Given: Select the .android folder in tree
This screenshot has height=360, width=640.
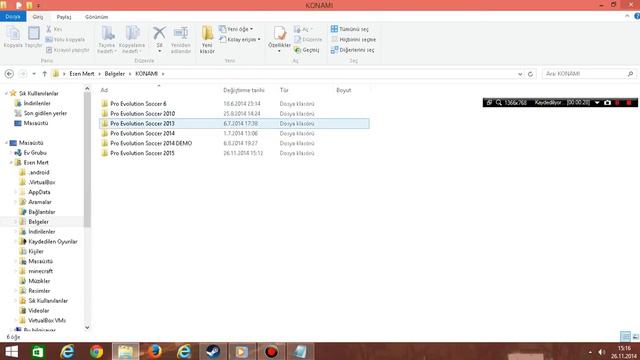Looking at the screenshot, I should point(39,172).
